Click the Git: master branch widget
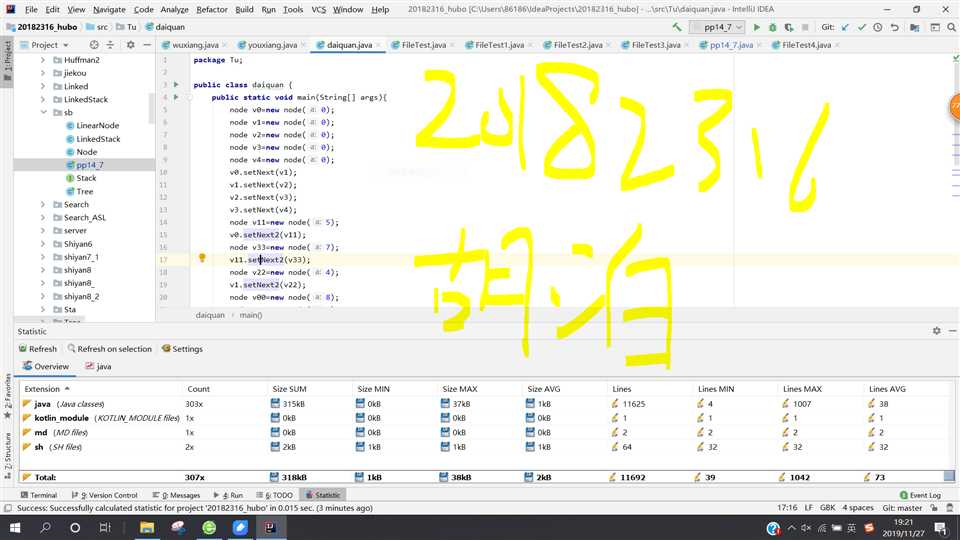 pyautogui.click(x=902, y=508)
